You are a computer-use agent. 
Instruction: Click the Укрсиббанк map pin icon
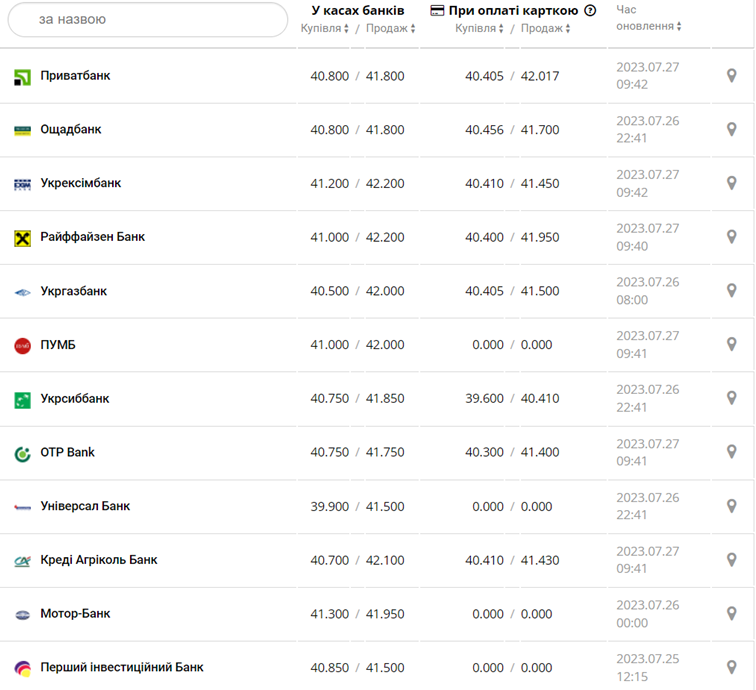click(x=731, y=399)
